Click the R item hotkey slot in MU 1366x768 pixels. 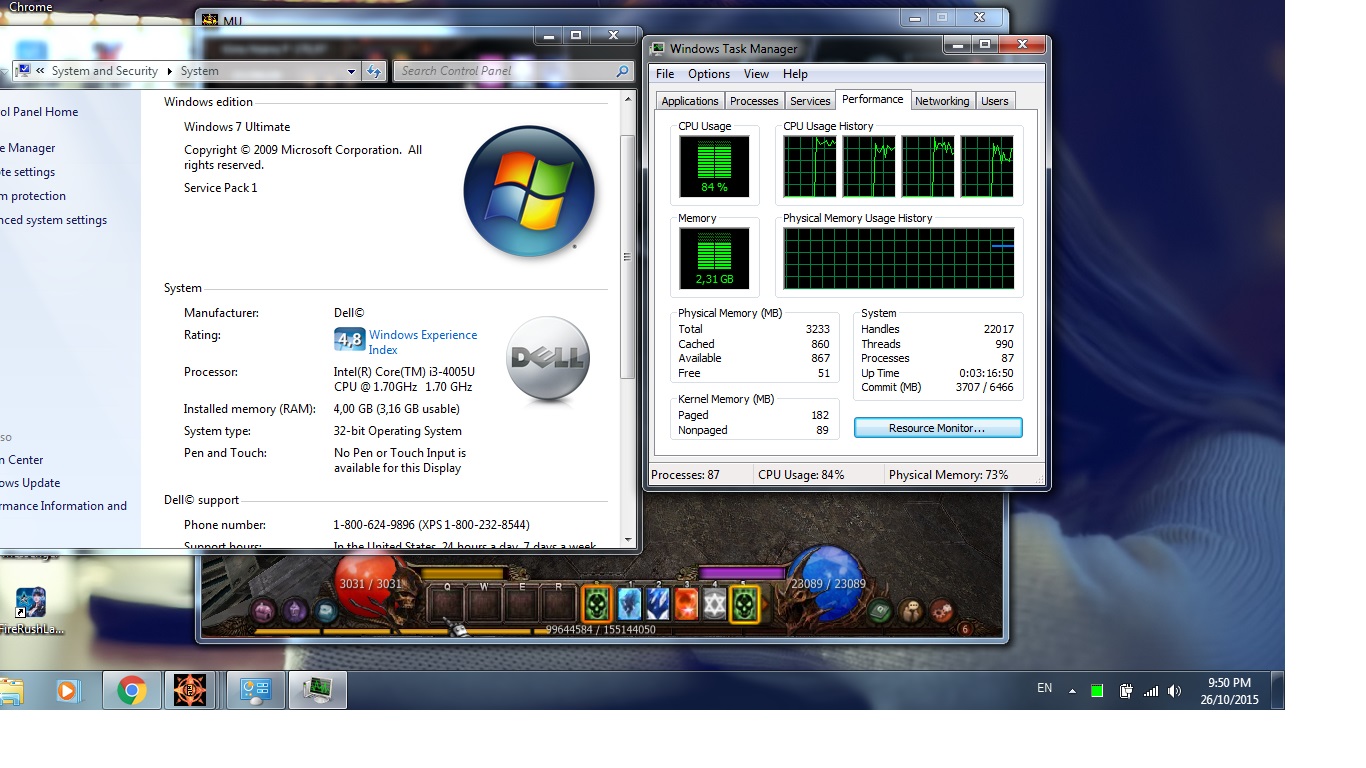558,603
